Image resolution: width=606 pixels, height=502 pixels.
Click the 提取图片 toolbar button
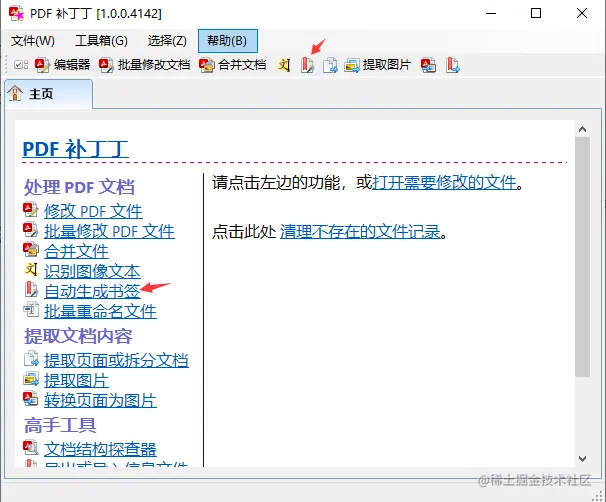(377, 65)
